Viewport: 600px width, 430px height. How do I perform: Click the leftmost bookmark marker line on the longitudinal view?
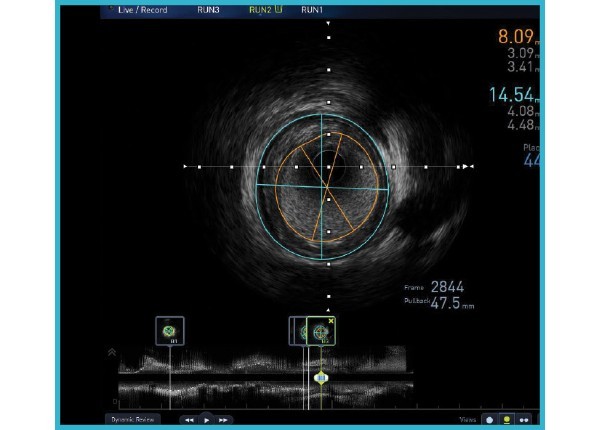pyautogui.click(x=170, y=378)
